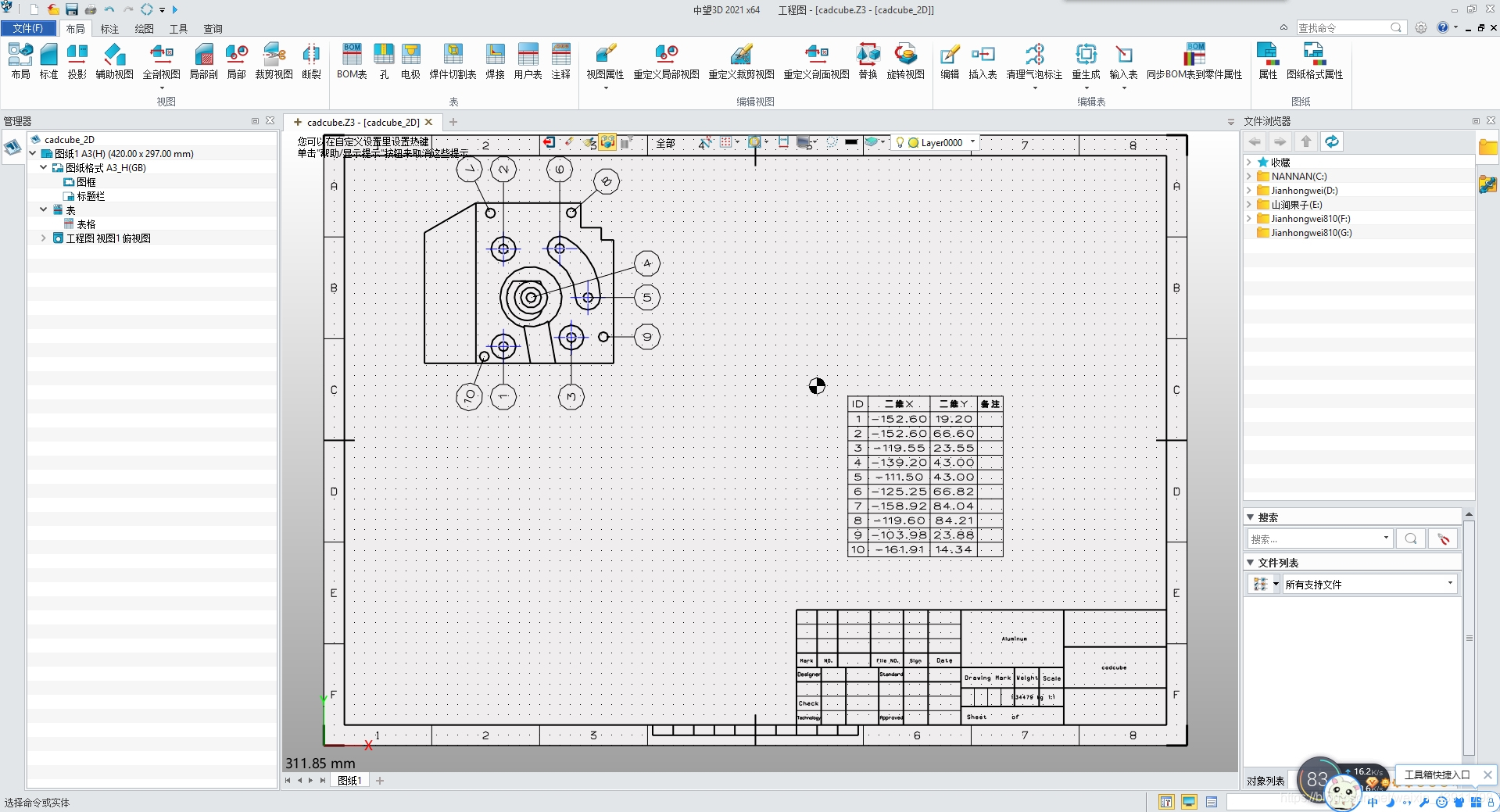This screenshot has width=1500, height=812.
Task: Collapse the 图纸1 A3(H) tree node
Action: pyautogui.click(x=33, y=154)
